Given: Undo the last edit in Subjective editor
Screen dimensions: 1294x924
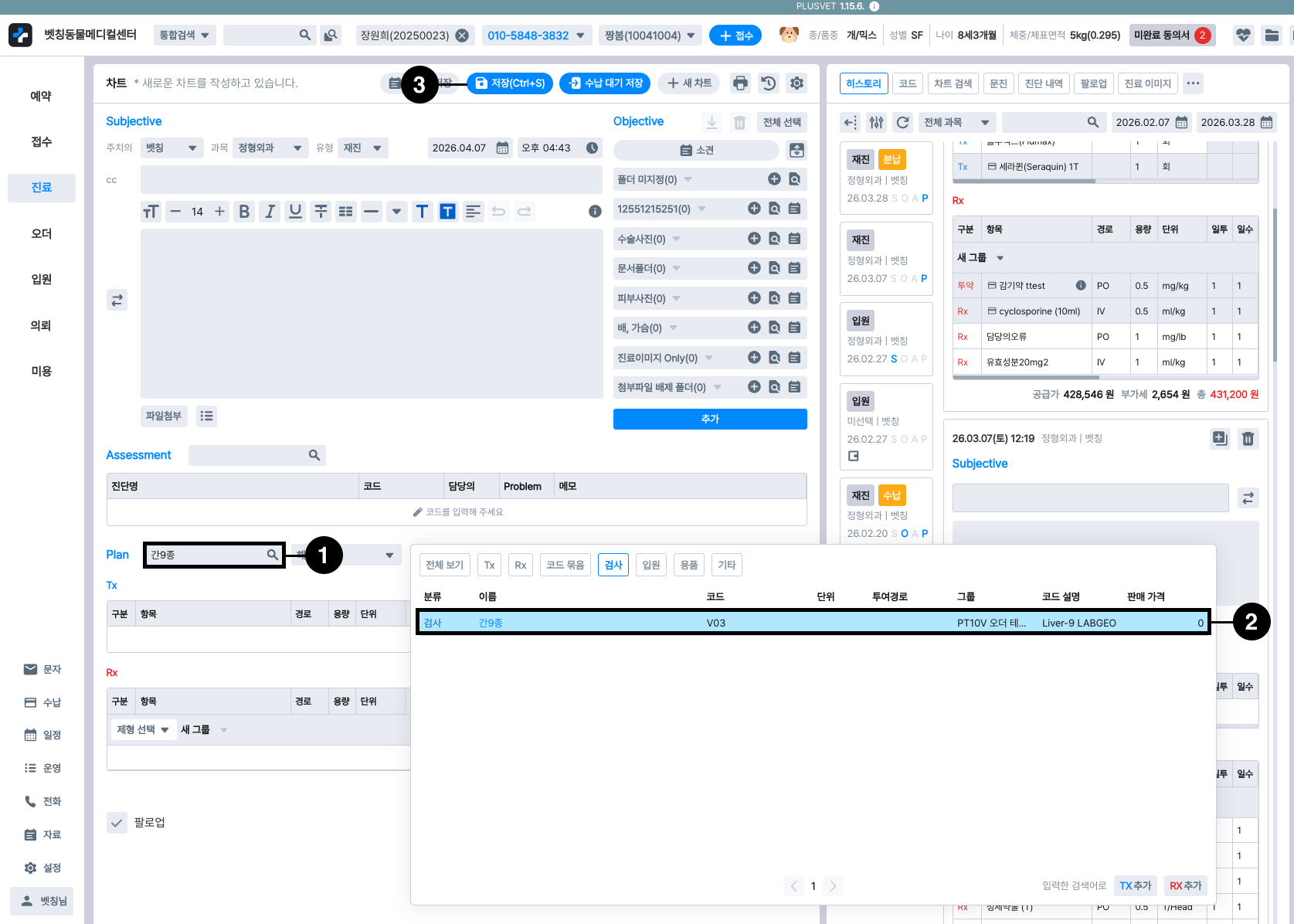Looking at the screenshot, I should pyautogui.click(x=499, y=212).
